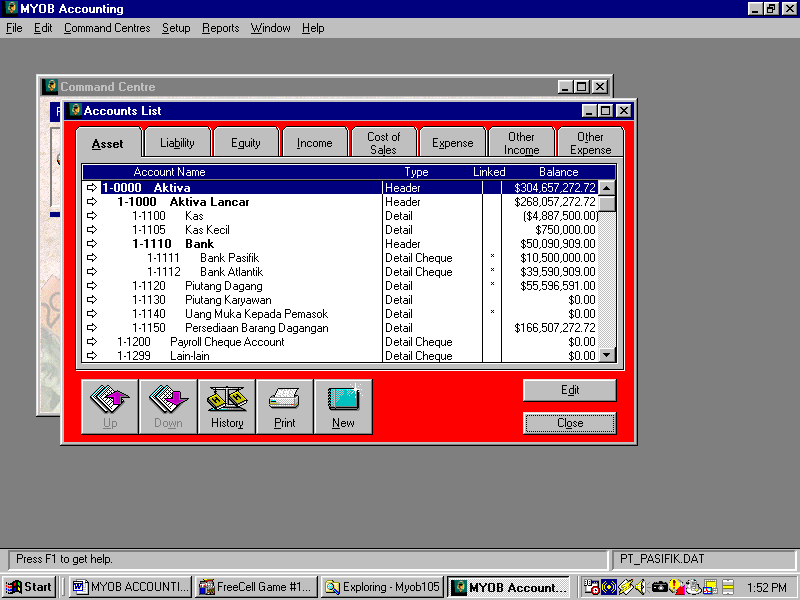Switch to the Expense tab
The height and width of the screenshot is (600, 800).
(x=453, y=142)
